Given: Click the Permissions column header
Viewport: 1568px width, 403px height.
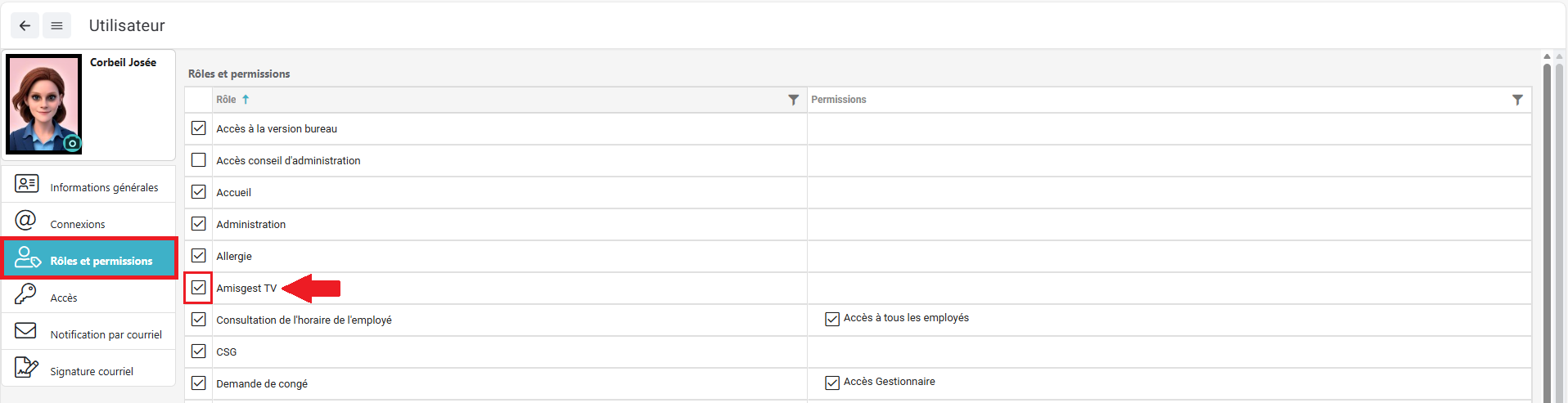Looking at the screenshot, I should coord(839,100).
